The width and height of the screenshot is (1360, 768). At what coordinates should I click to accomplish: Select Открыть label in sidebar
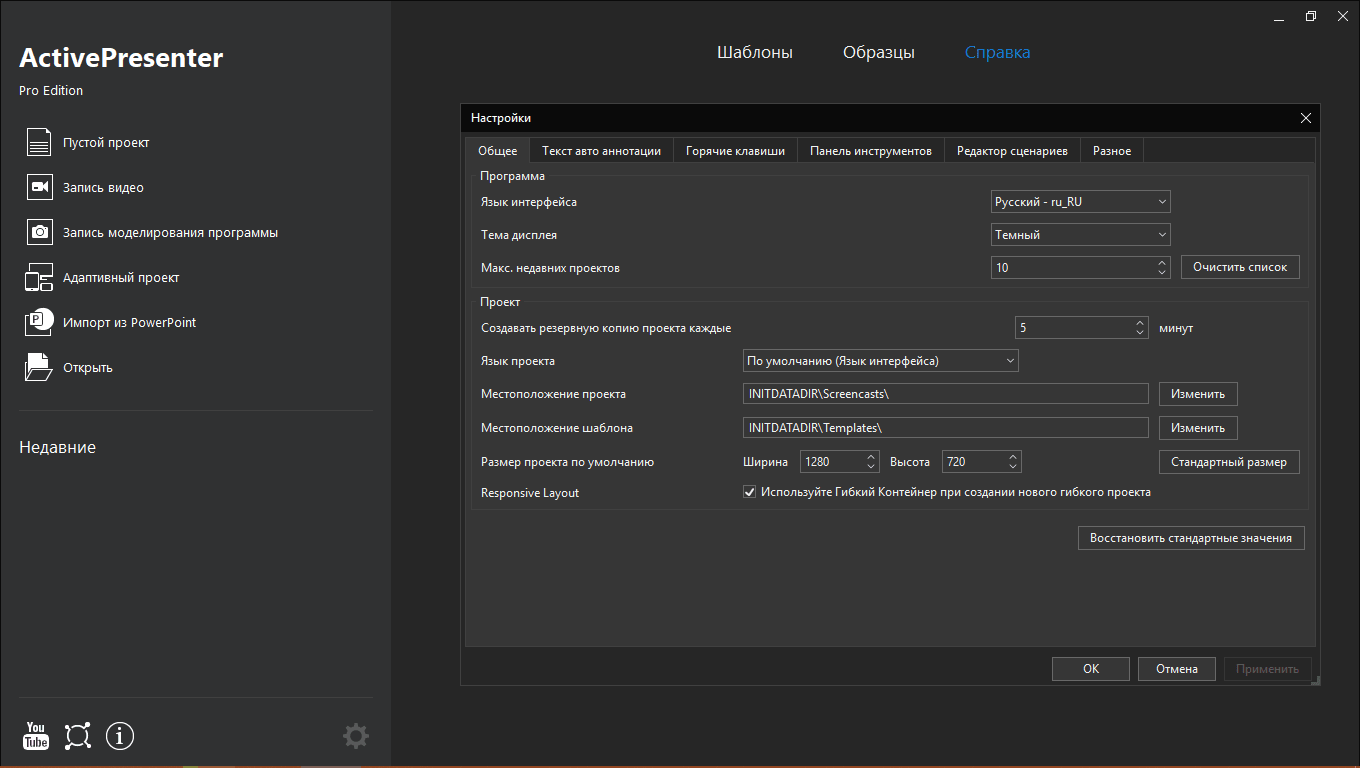click(x=88, y=368)
